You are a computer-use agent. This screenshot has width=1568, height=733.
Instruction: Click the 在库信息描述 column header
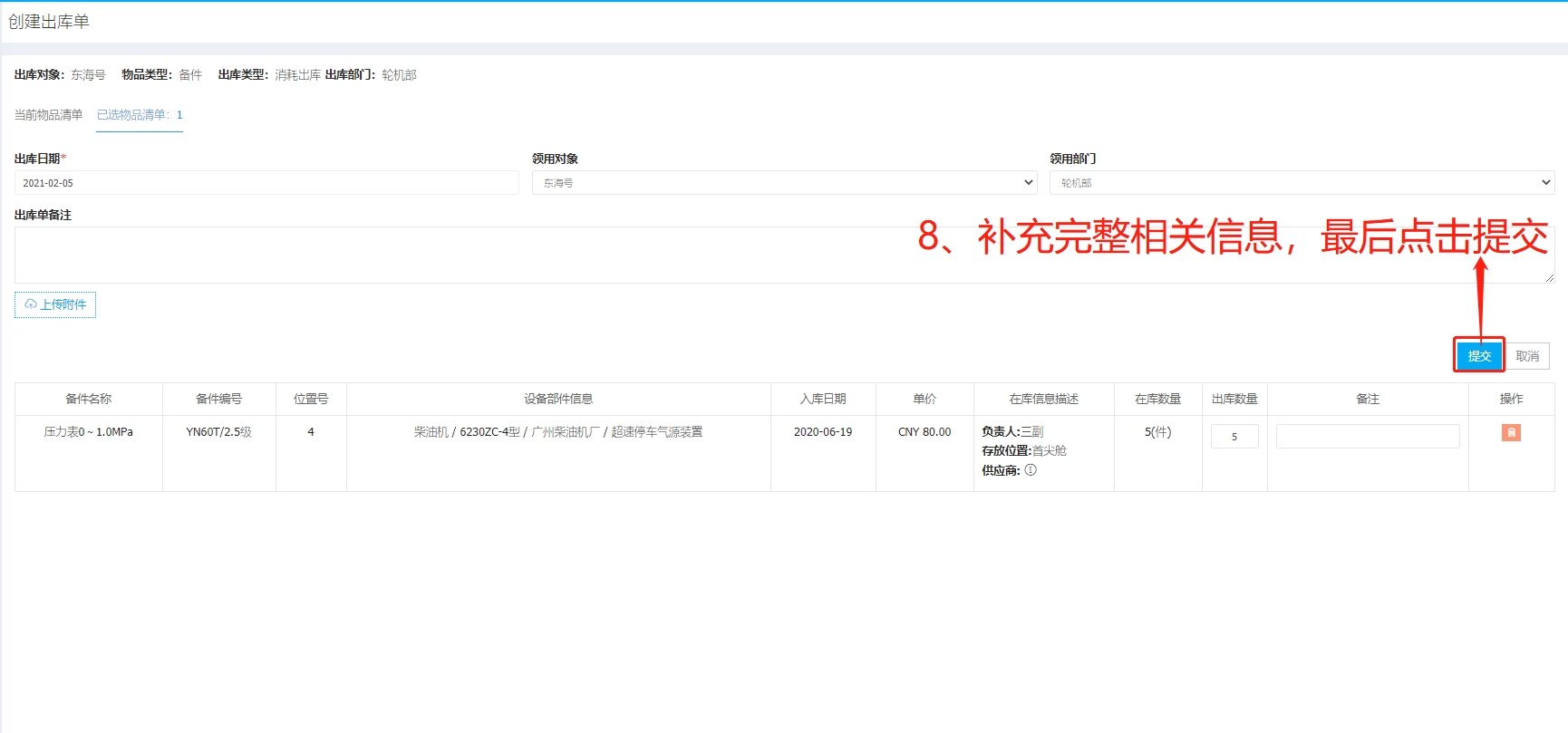coord(1044,399)
